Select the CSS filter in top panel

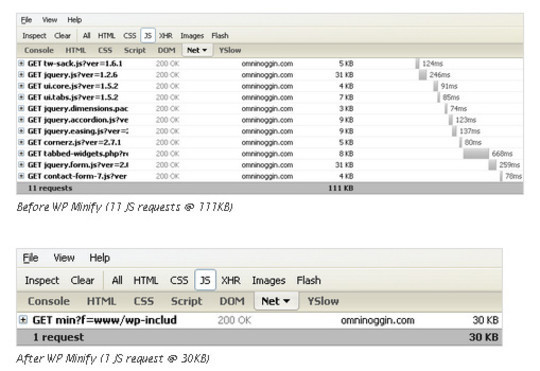130,36
